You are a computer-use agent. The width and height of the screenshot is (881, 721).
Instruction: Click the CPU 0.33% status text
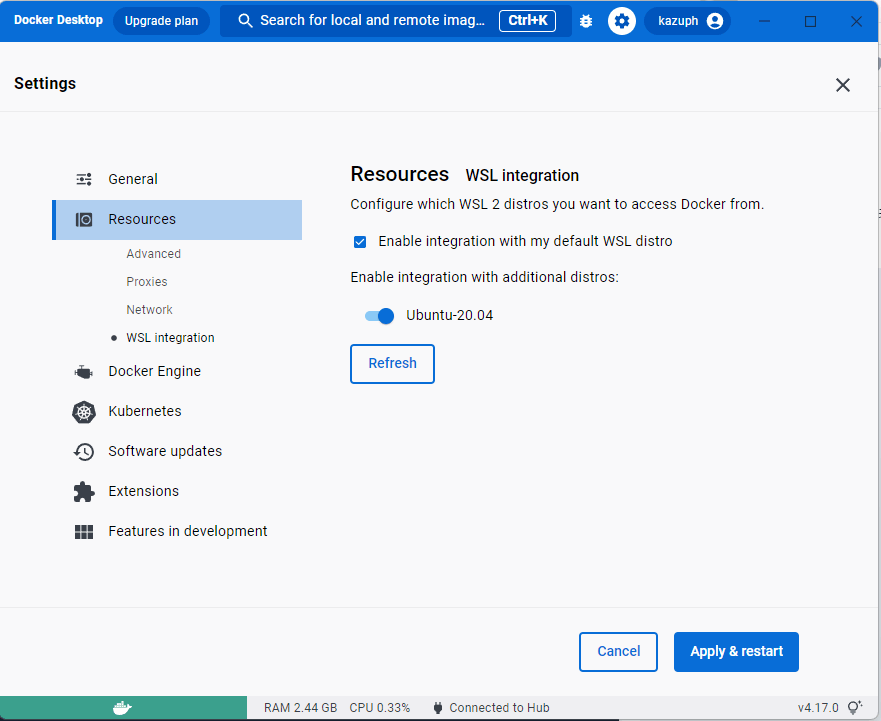[x=380, y=708]
